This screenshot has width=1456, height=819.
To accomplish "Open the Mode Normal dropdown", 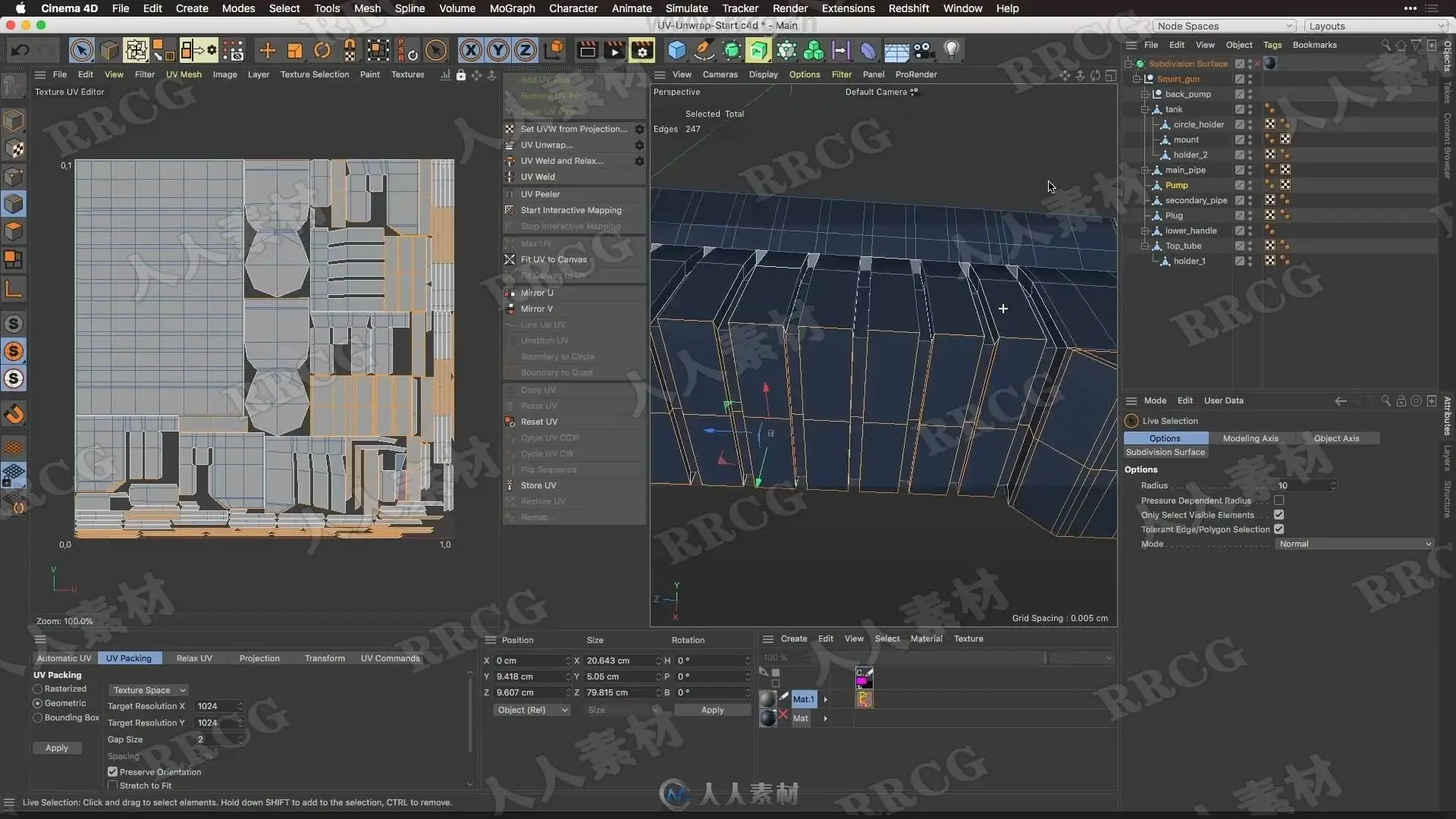I will pyautogui.click(x=1354, y=544).
